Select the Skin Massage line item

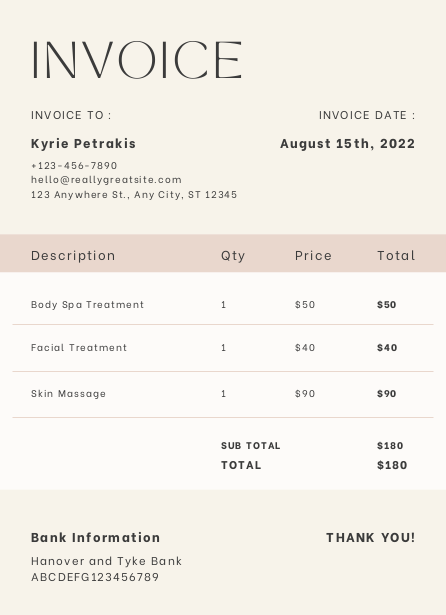(x=223, y=394)
